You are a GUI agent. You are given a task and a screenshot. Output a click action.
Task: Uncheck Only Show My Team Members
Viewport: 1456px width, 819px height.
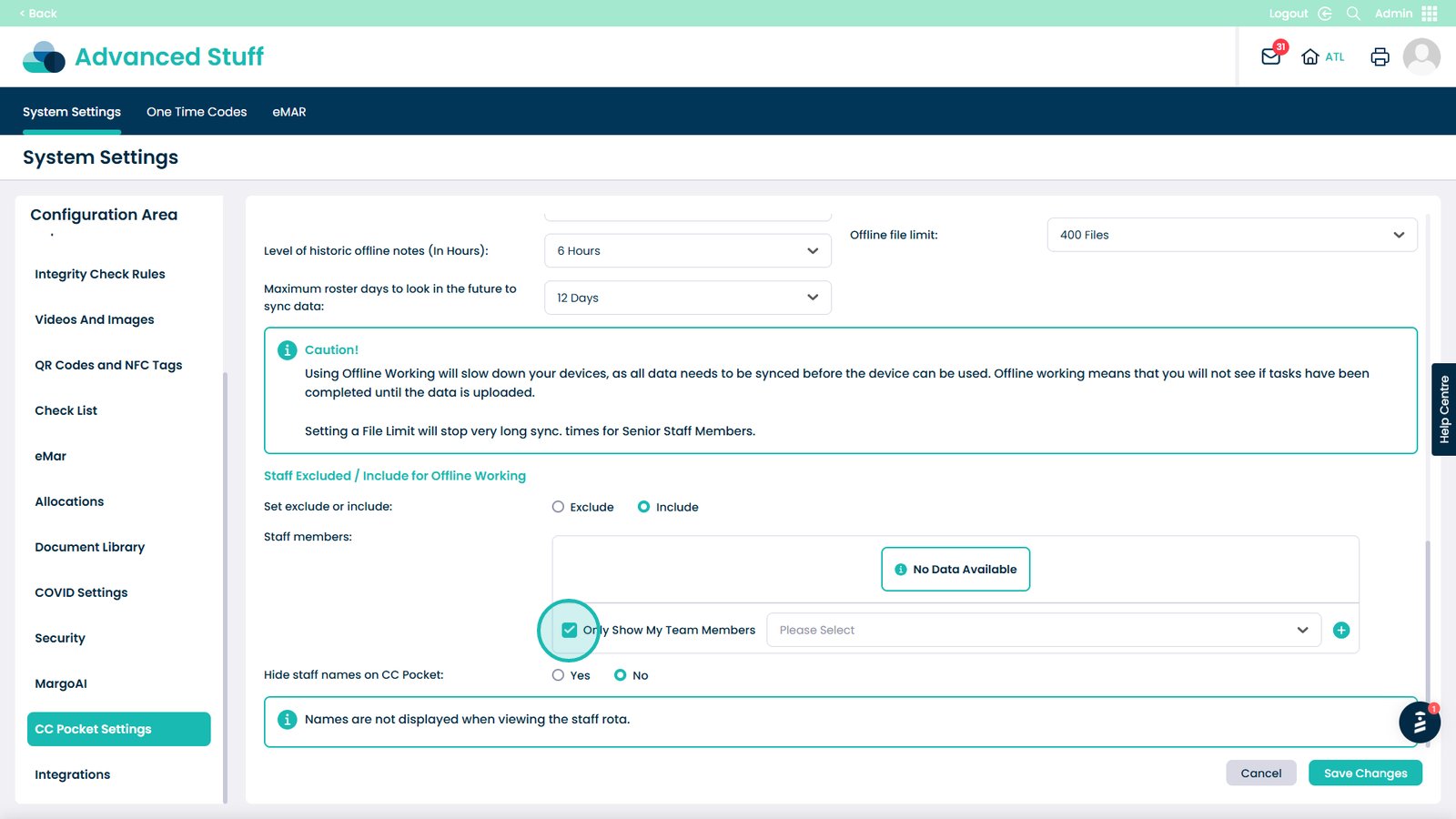570,631
